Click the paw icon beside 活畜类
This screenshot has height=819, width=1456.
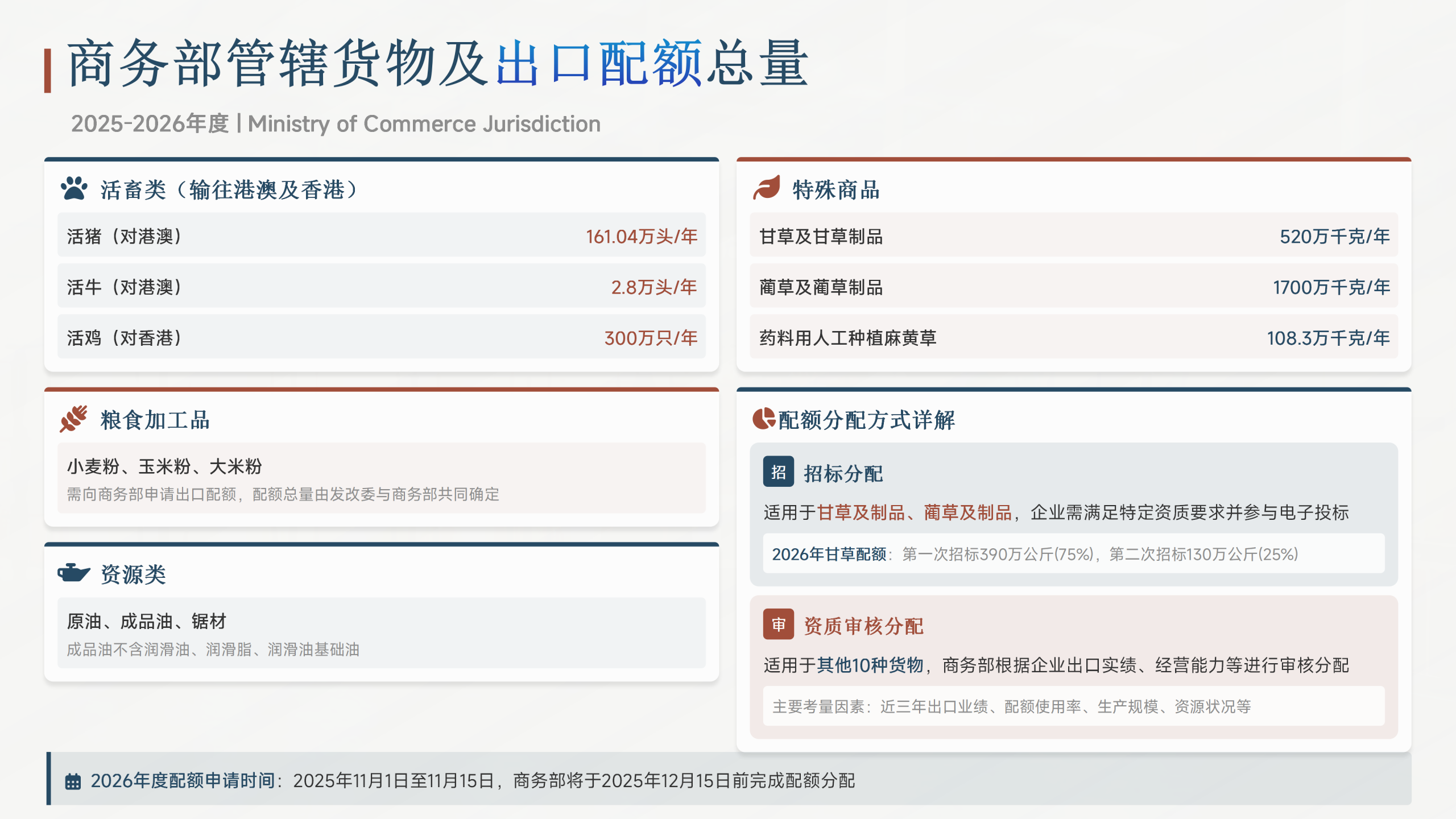click(74, 189)
